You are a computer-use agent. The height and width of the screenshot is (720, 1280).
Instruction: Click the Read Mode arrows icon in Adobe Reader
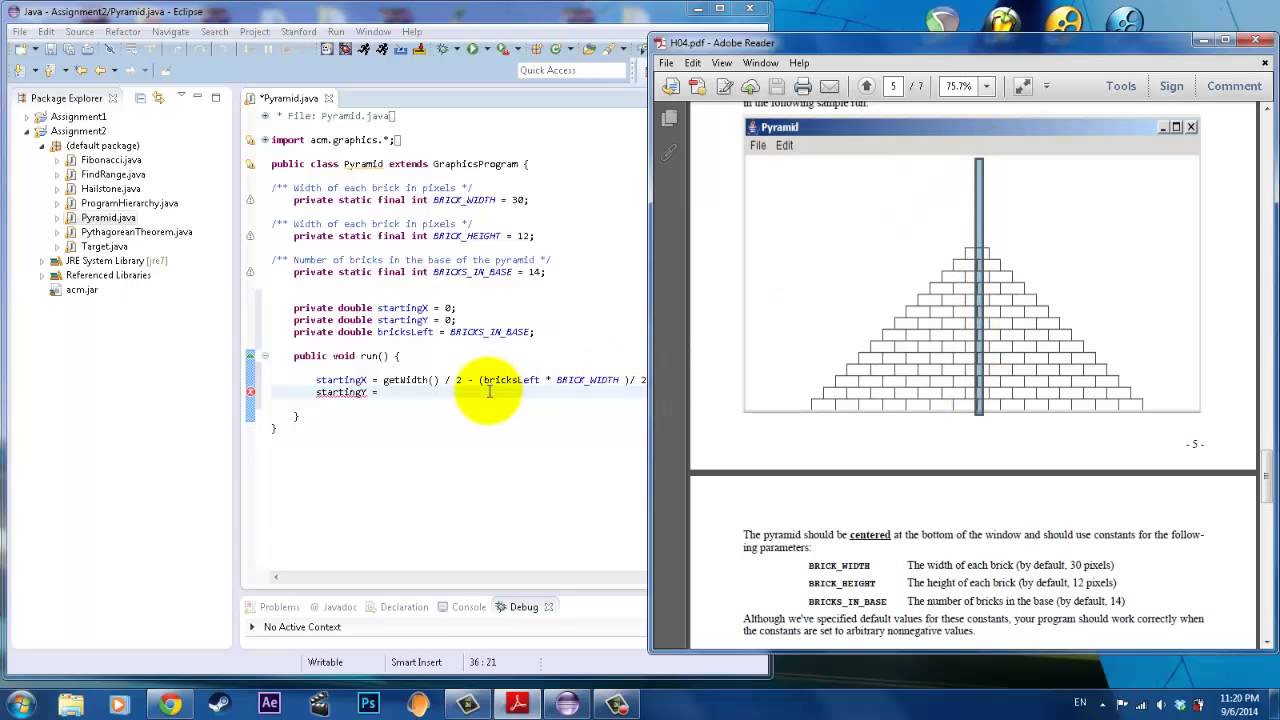(1022, 86)
